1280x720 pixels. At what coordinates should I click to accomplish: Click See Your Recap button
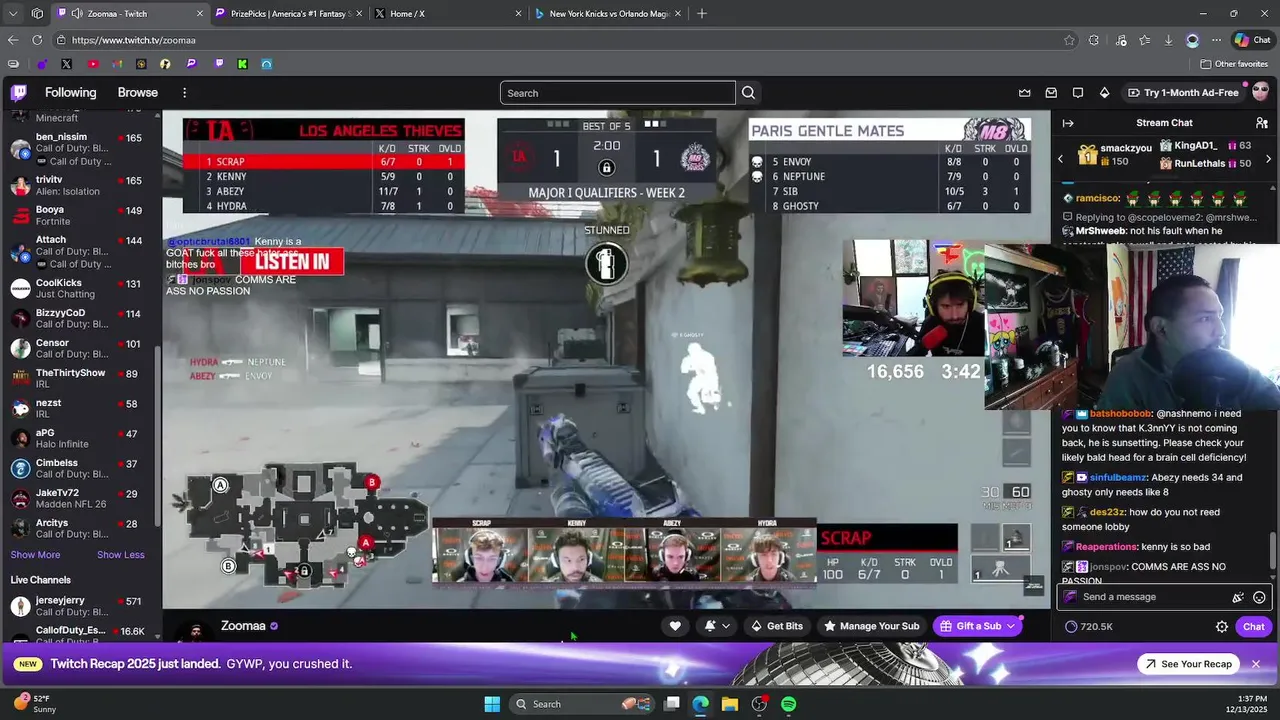1188,664
